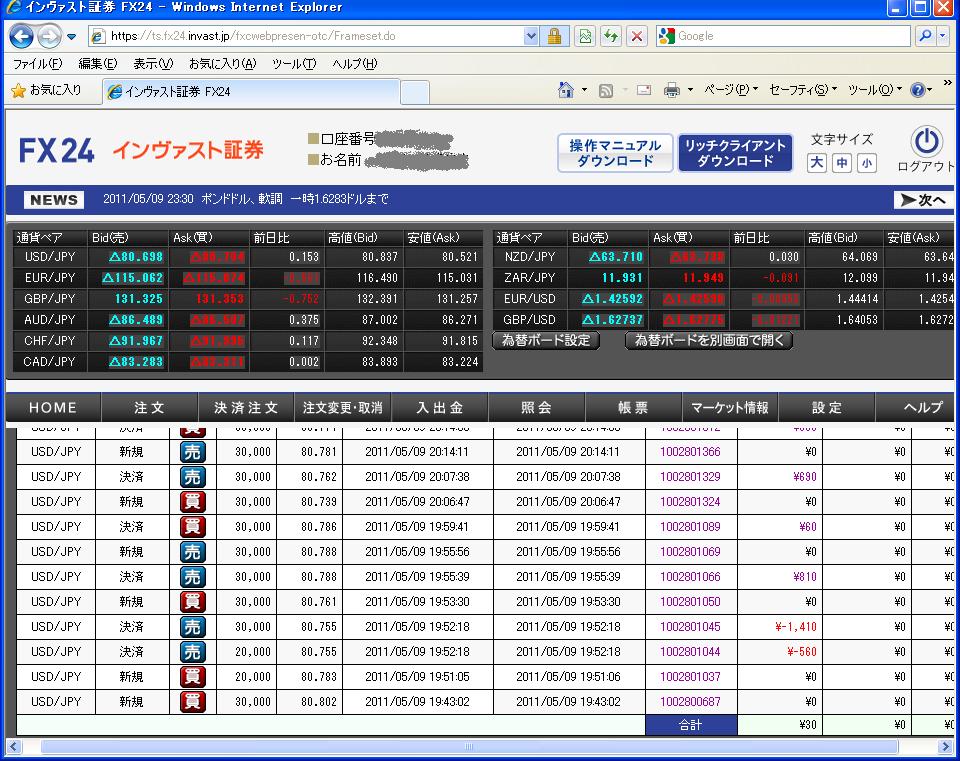
Task: Open the 決済注文 navigation tab
Action: point(246,407)
